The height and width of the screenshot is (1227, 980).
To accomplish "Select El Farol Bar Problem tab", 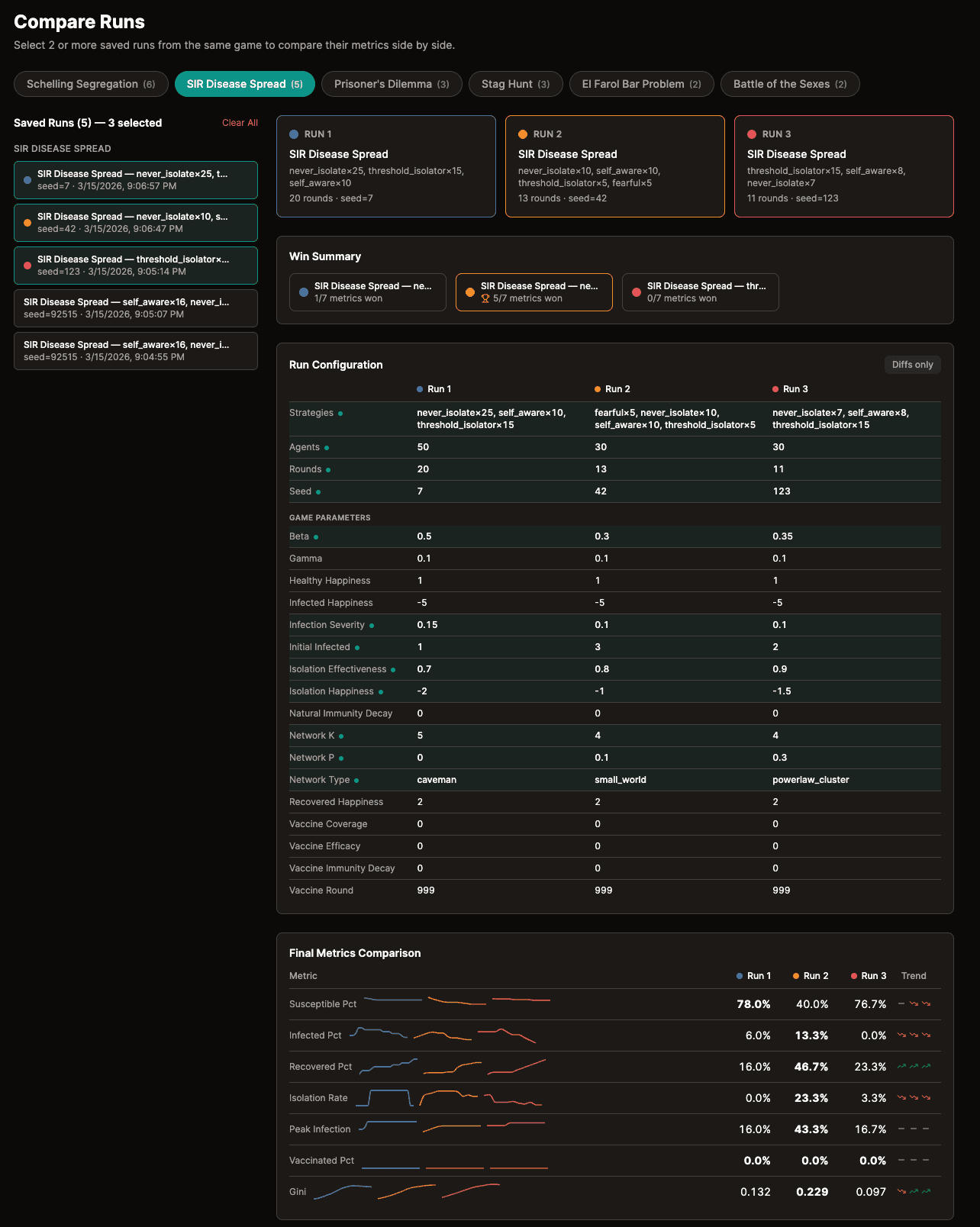I will click(641, 84).
